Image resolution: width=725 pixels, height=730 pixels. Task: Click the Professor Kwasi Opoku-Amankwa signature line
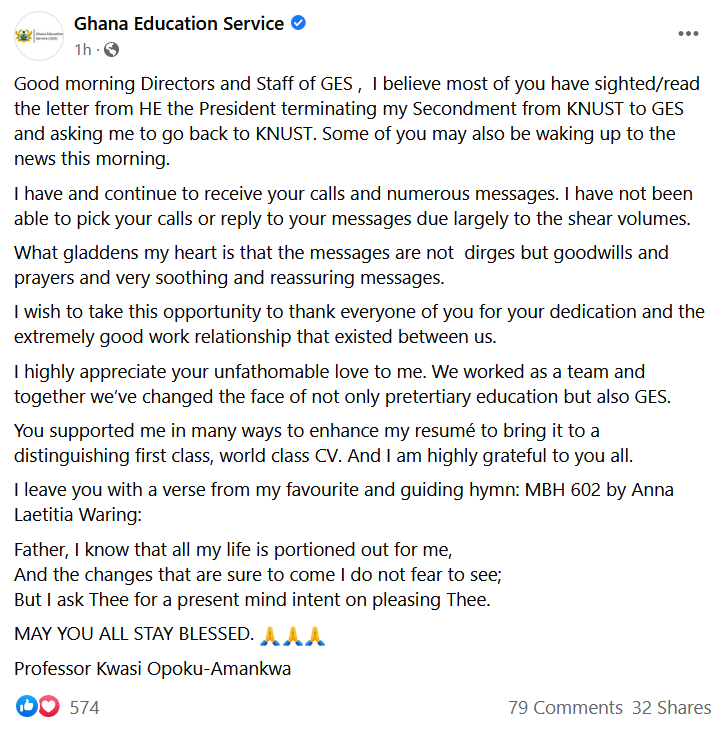click(153, 669)
